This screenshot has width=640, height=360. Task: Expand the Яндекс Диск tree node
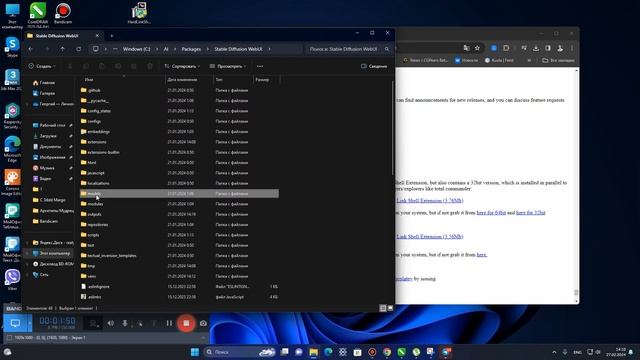coord(27,242)
